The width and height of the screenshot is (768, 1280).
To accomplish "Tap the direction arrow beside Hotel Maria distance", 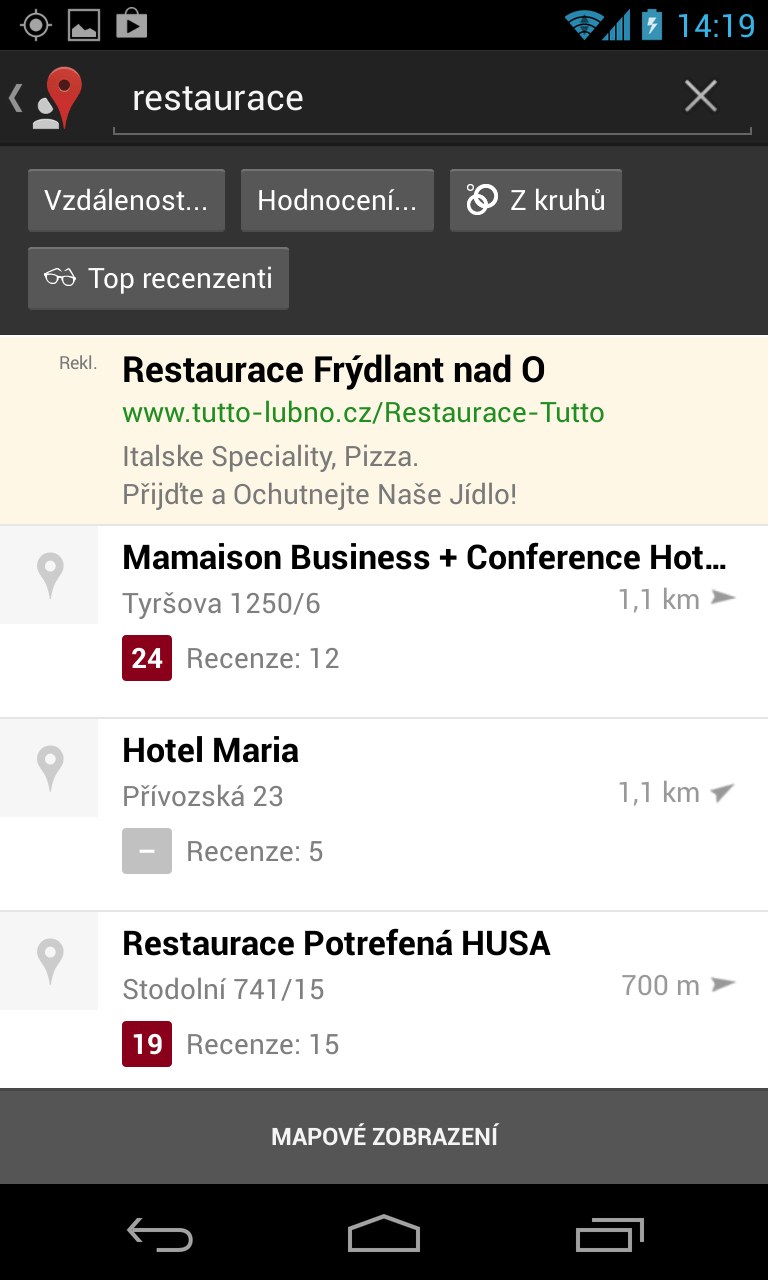I will (722, 793).
